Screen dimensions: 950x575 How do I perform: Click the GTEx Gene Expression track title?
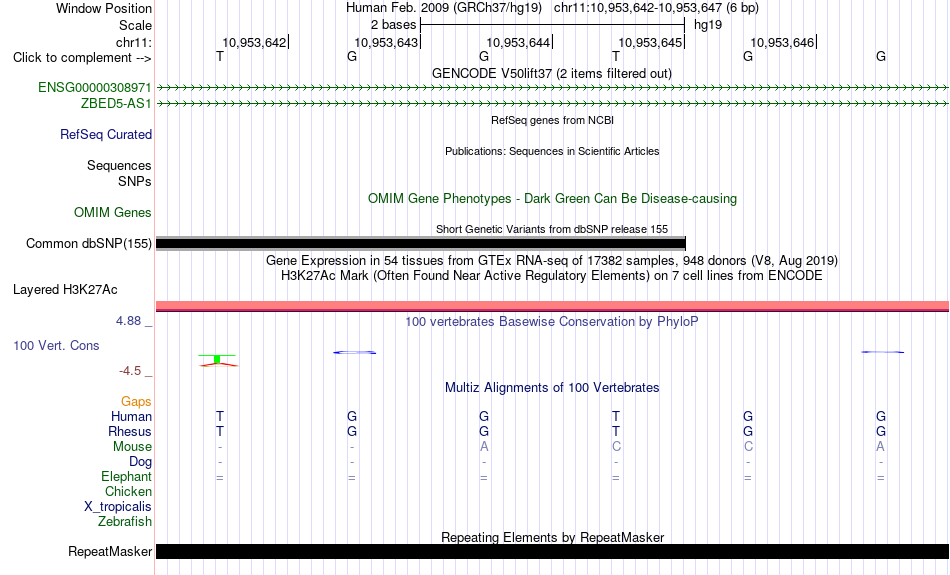552,261
